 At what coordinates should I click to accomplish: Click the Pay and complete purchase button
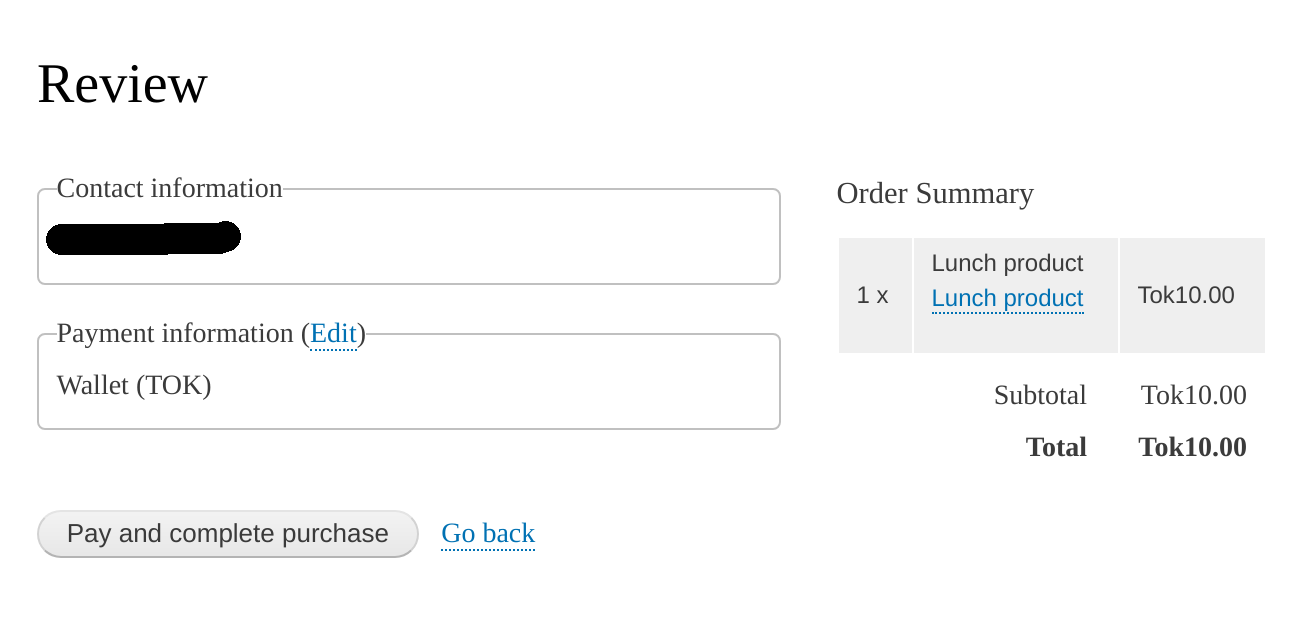227,534
